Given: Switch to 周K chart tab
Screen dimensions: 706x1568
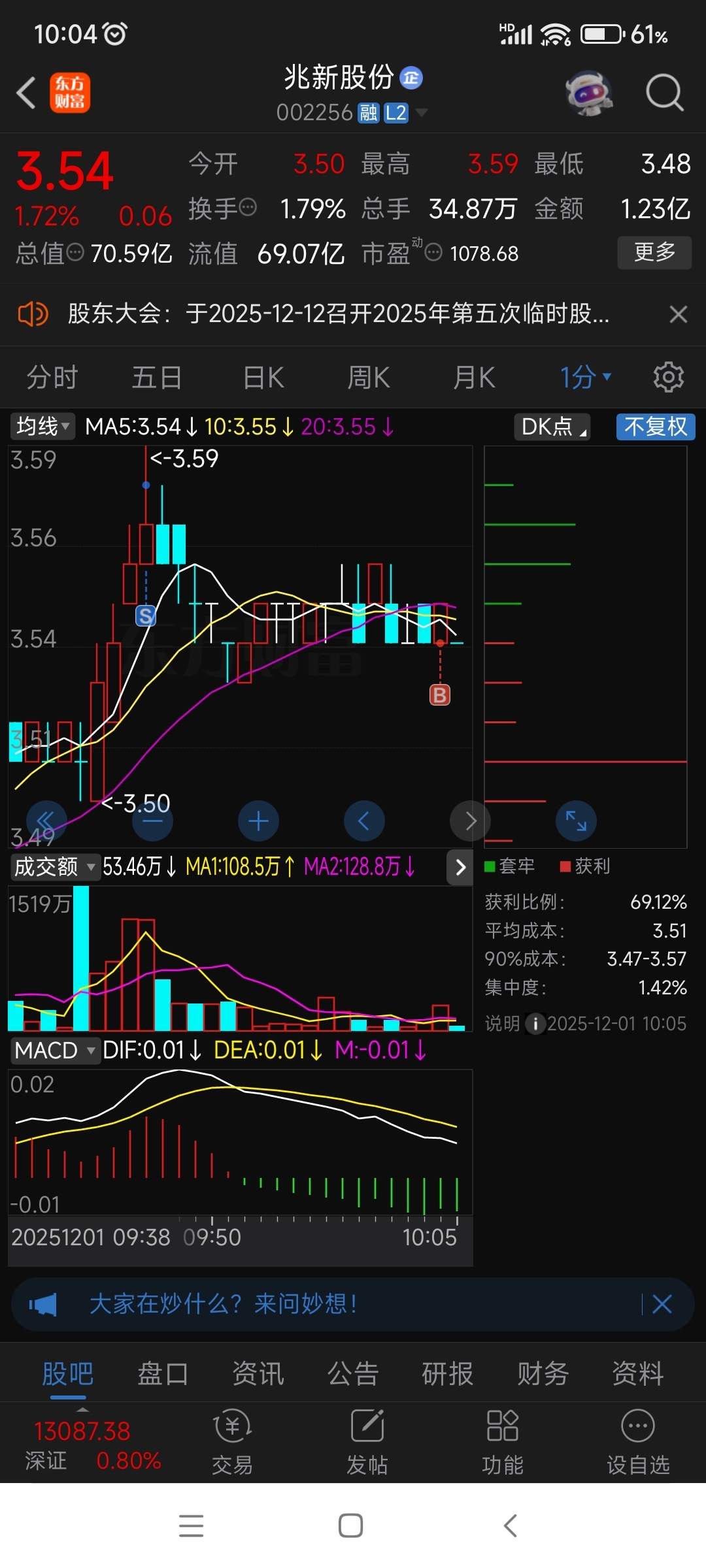Looking at the screenshot, I should pyautogui.click(x=368, y=378).
